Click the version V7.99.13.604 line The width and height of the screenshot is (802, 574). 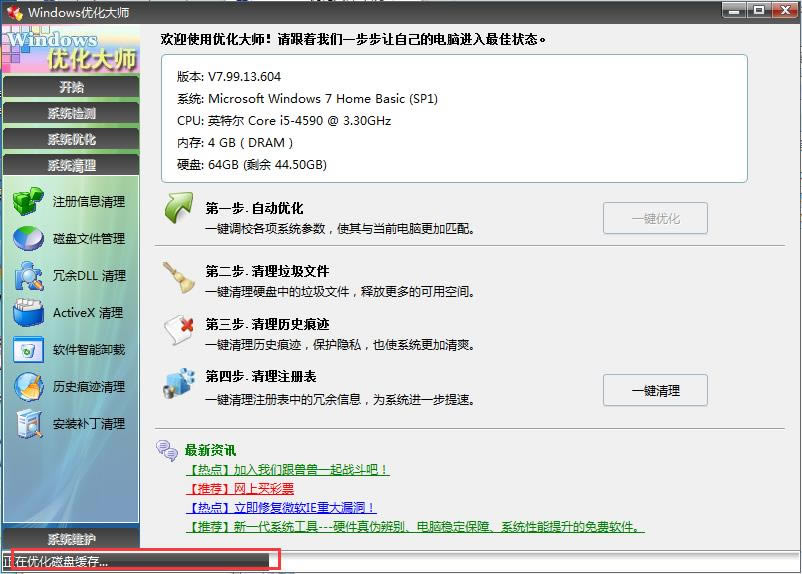pos(229,77)
